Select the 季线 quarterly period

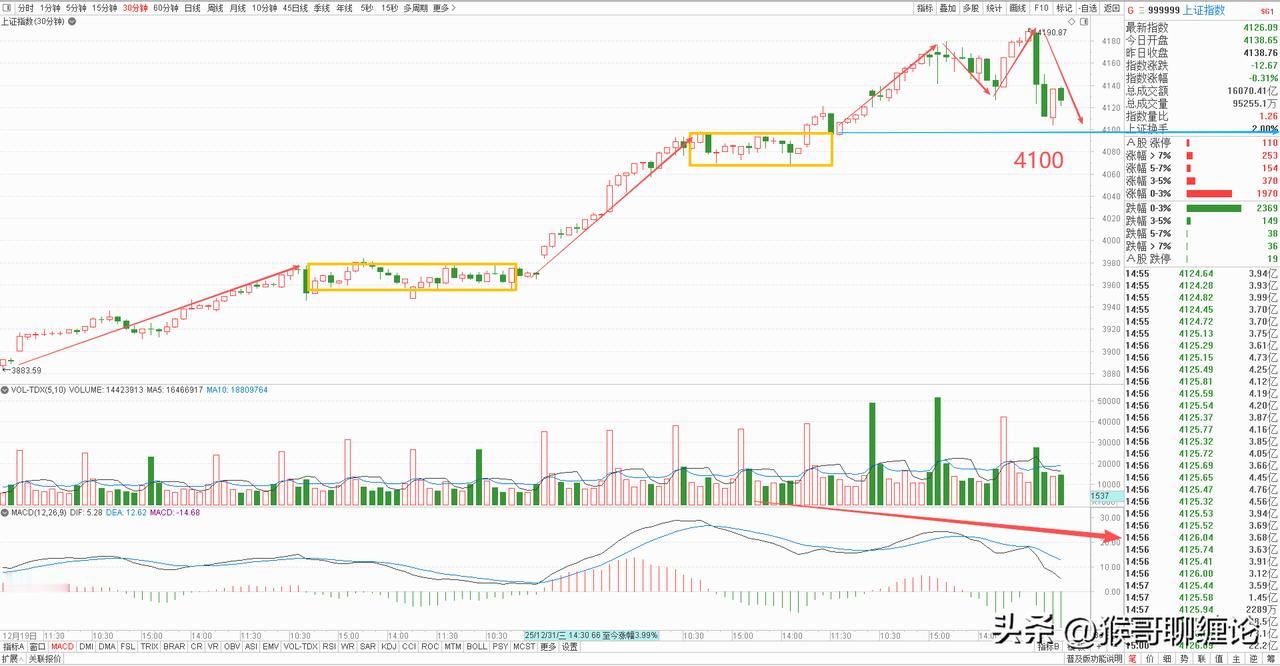[x=321, y=7]
